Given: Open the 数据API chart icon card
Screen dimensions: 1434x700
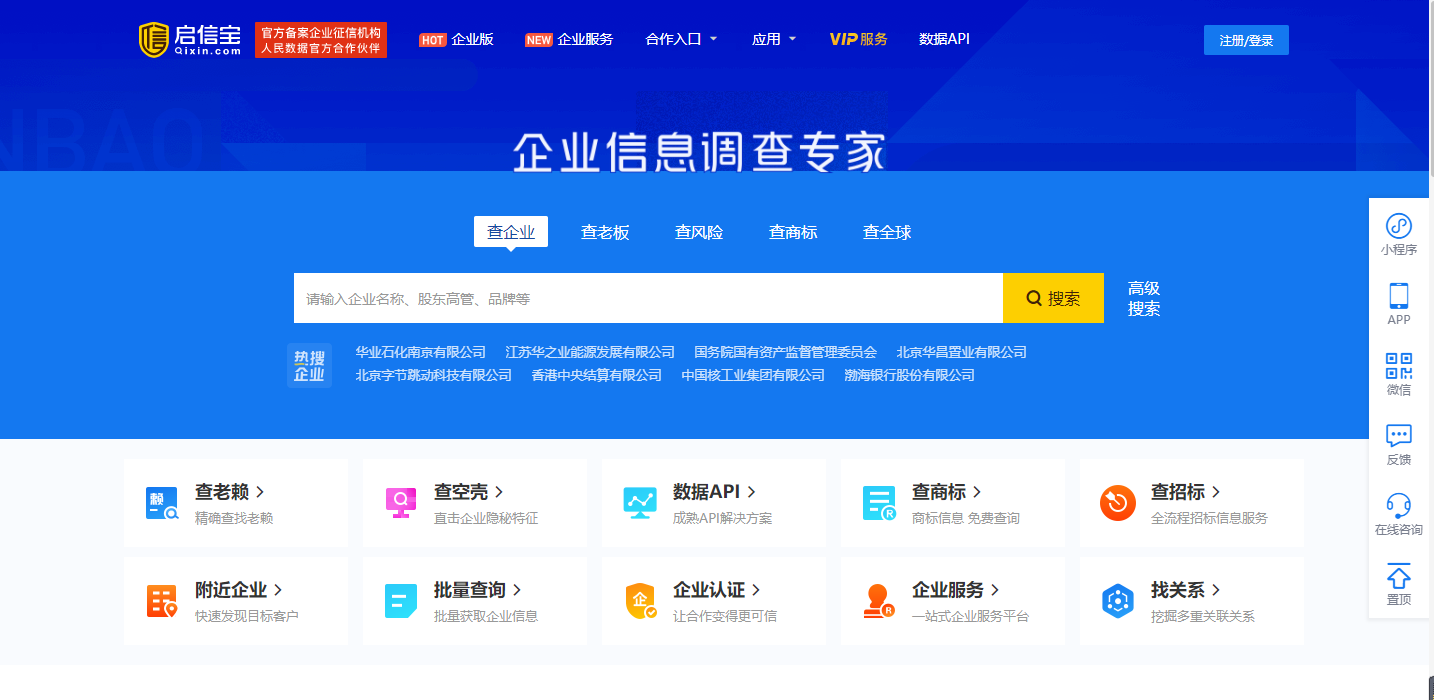Looking at the screenshot, I should click(x=640, y=503).
